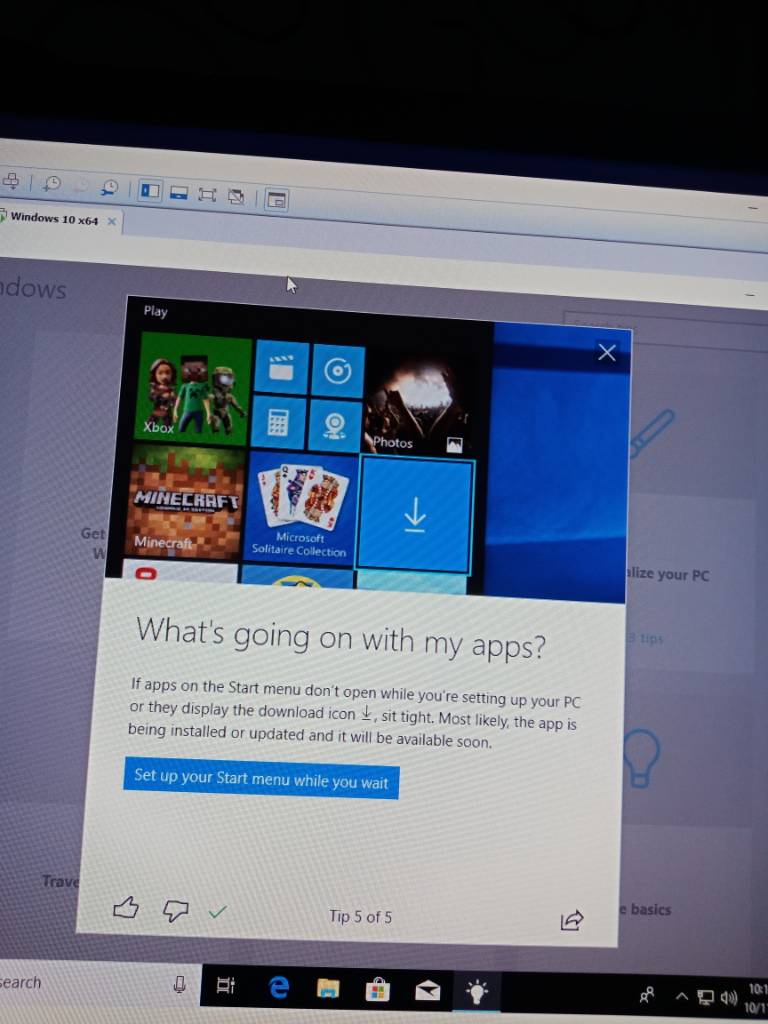Click the lightbulb icon behind the popup
The image size is (768, 1024).
[x=641, y=758]
